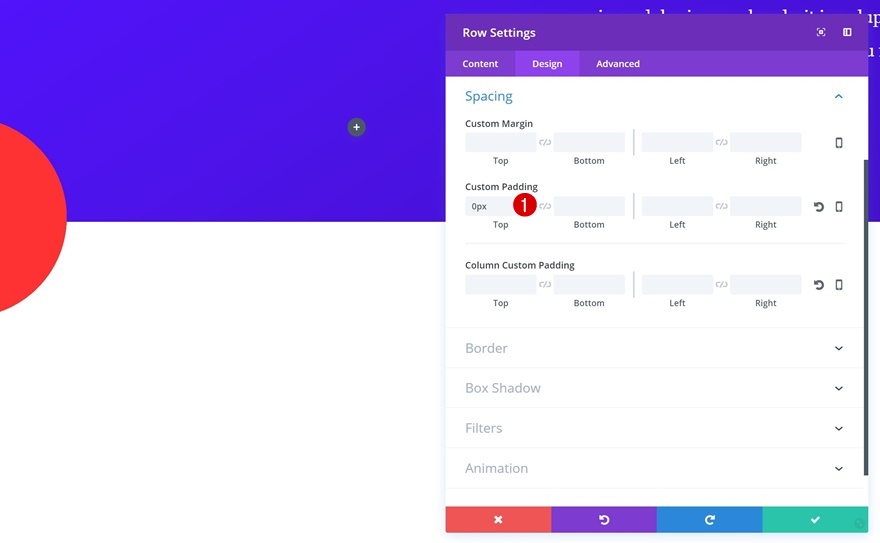This screenshot has width=880, height=543.
Task: Click the Custom Padding Left field
Action: click(677, 206)
